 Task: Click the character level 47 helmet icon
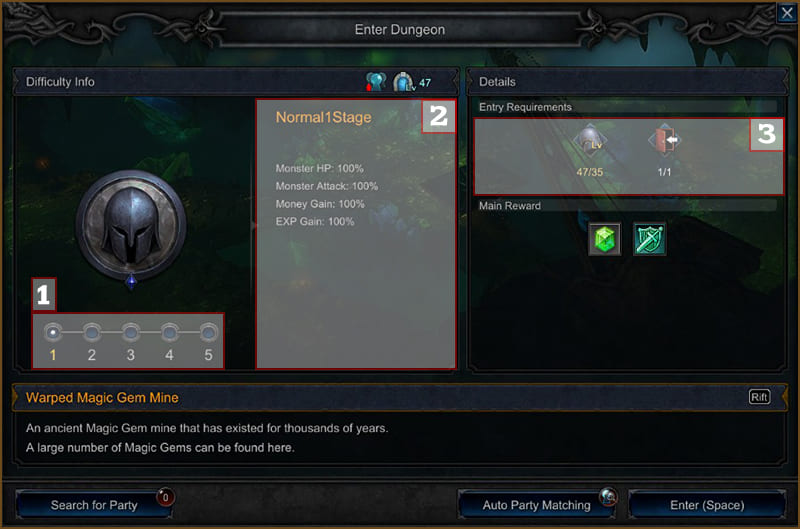pos(404,82)
